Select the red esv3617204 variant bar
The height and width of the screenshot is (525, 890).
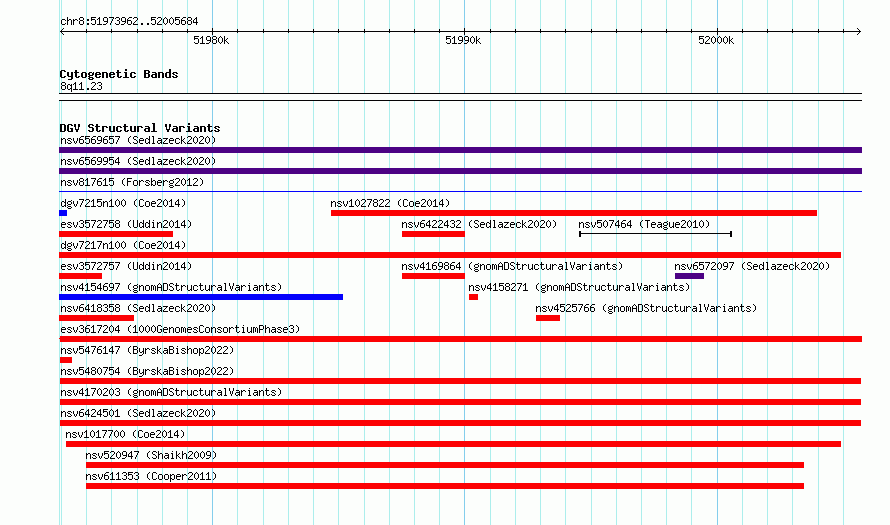[460, 339]
